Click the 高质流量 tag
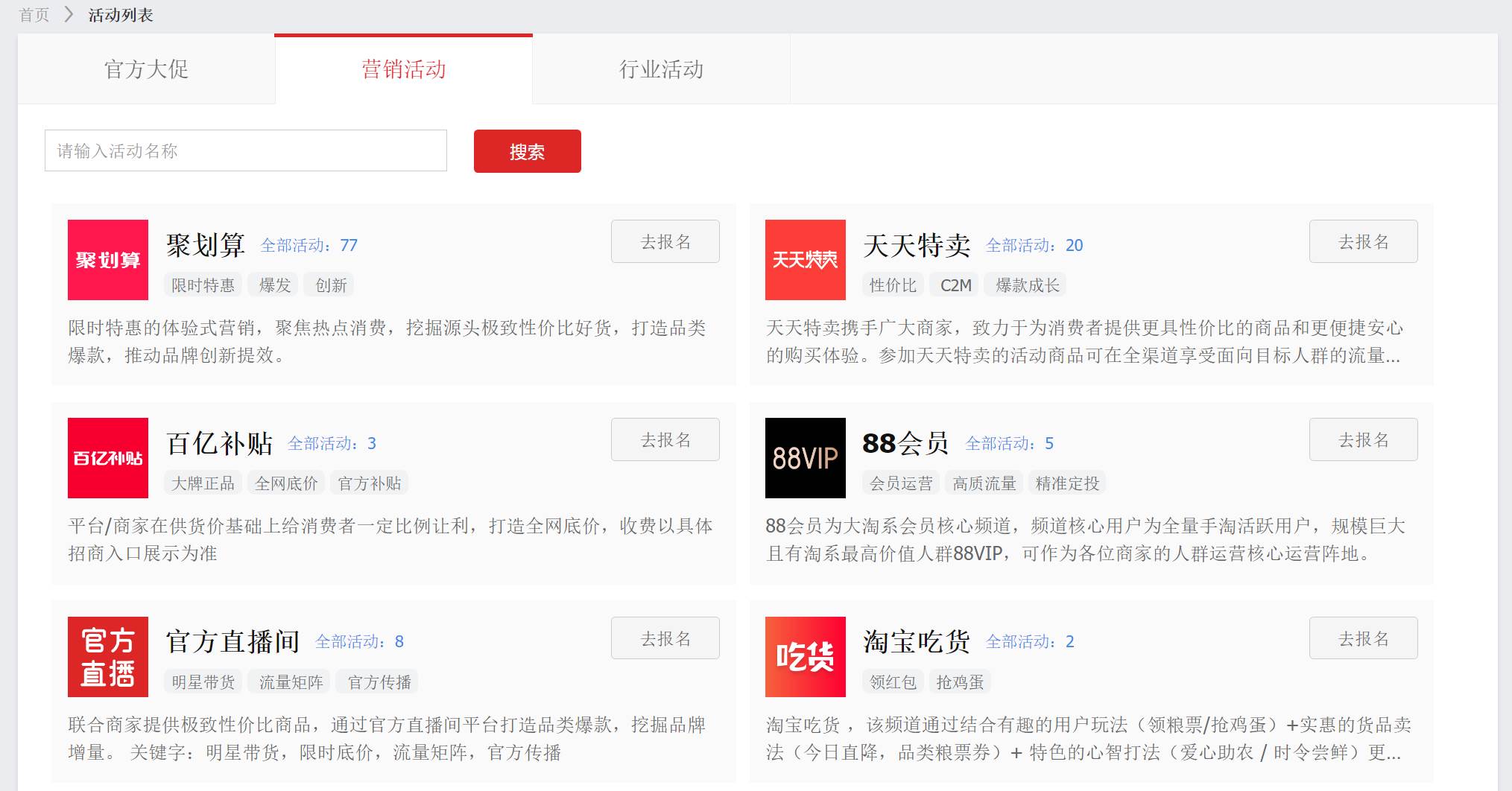Screen dimensions: 1512x791 (984, 483)
